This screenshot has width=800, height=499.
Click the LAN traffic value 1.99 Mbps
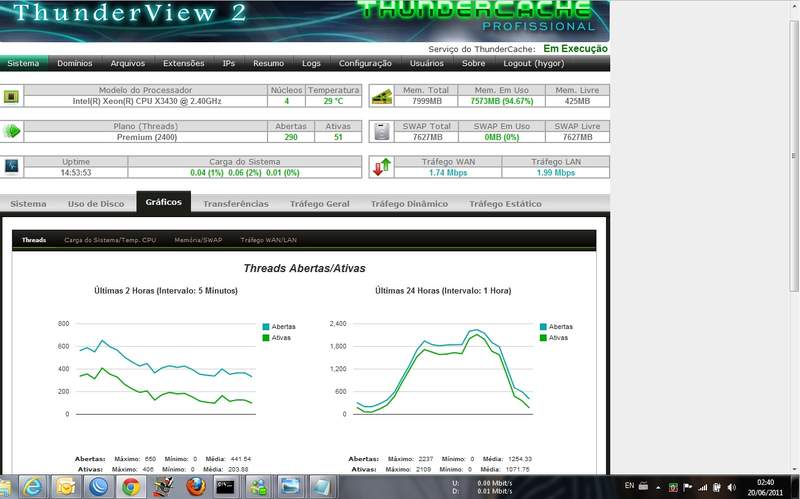tap(556, 172)
